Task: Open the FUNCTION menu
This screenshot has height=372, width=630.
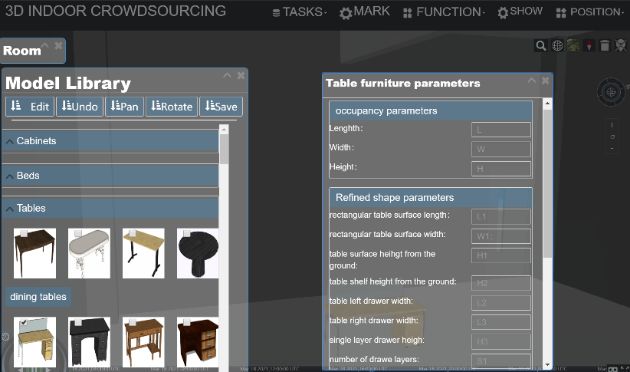Action: pos(444,12)
